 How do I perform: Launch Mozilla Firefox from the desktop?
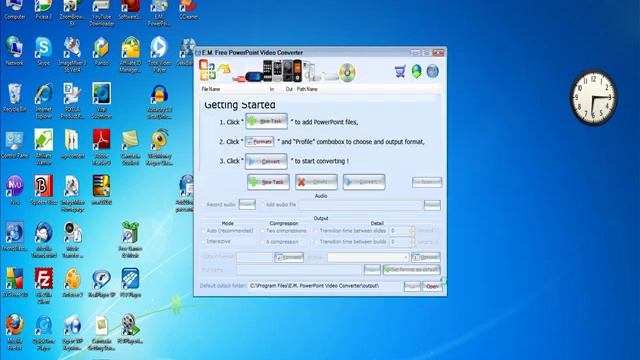(x=15, y=332)
